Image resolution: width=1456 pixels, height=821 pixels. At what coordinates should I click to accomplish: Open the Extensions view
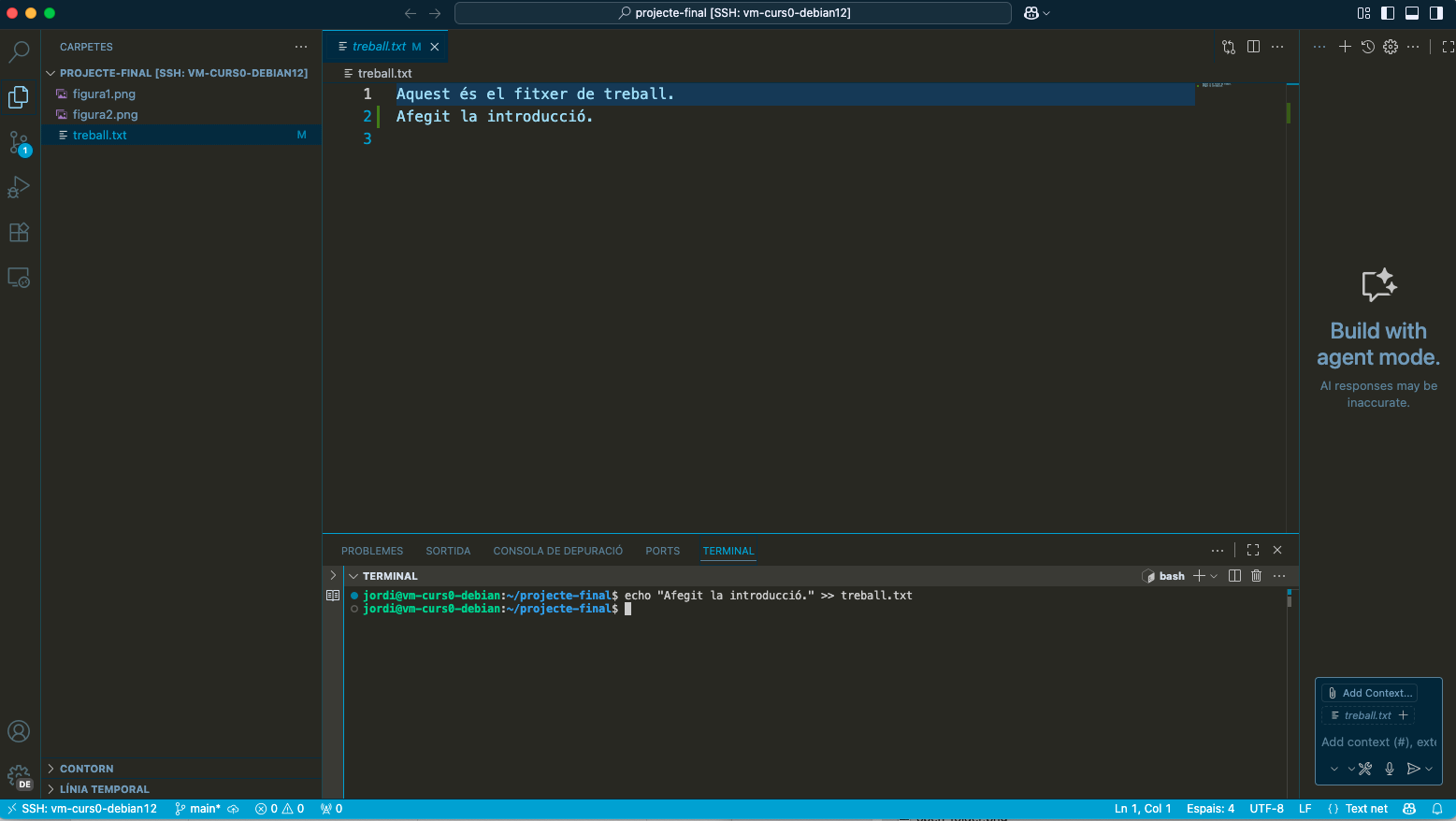(x=19, y=232)
